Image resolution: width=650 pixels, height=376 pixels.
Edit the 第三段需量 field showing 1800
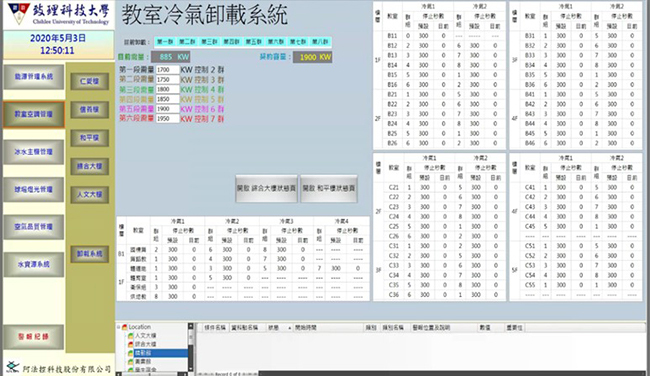(x=167, y=89)
